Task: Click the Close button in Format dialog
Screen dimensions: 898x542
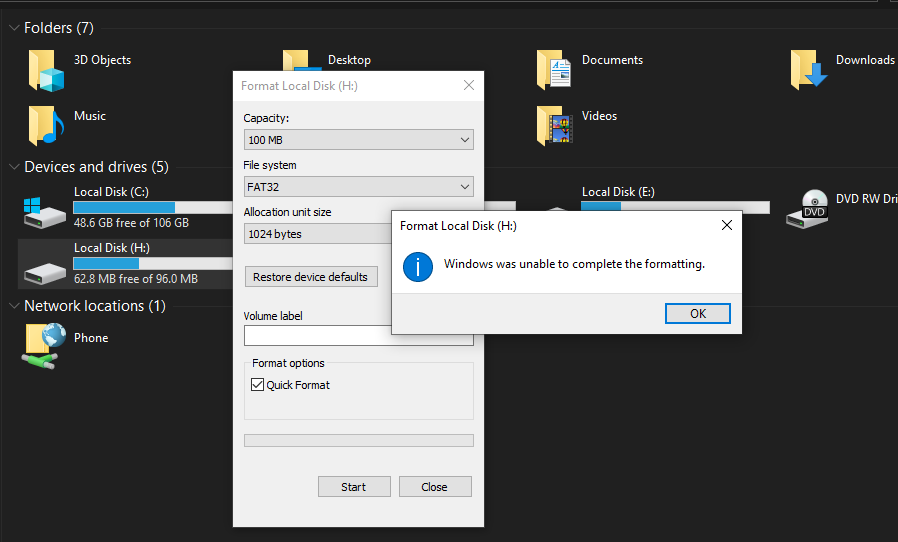Action: [435, 486]
